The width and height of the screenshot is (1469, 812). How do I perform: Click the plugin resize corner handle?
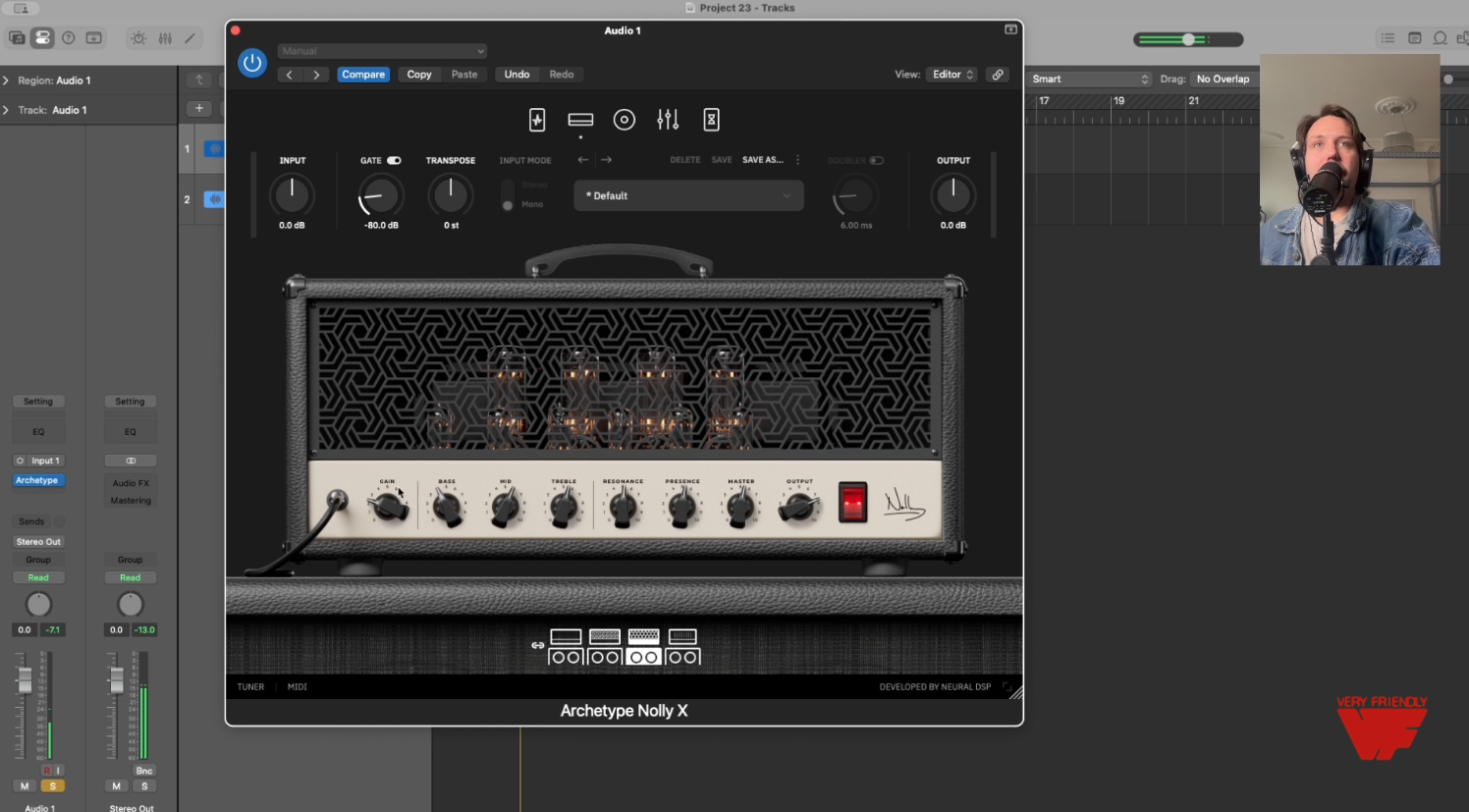[1015, 692]
